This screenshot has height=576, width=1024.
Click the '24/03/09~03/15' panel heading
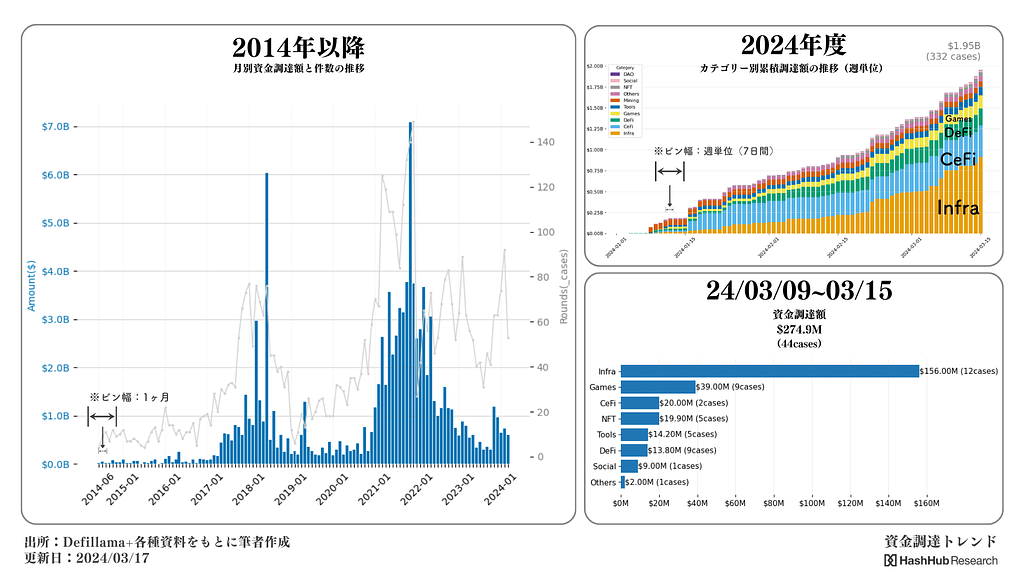pos(798,291)
